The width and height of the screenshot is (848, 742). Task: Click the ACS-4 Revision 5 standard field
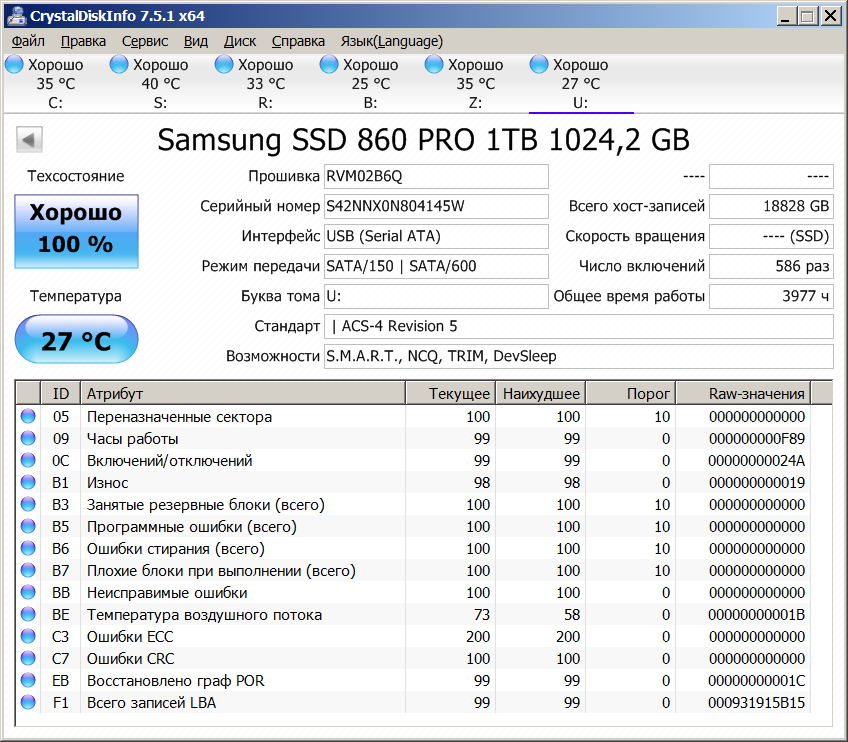click(x=579, y=326)
